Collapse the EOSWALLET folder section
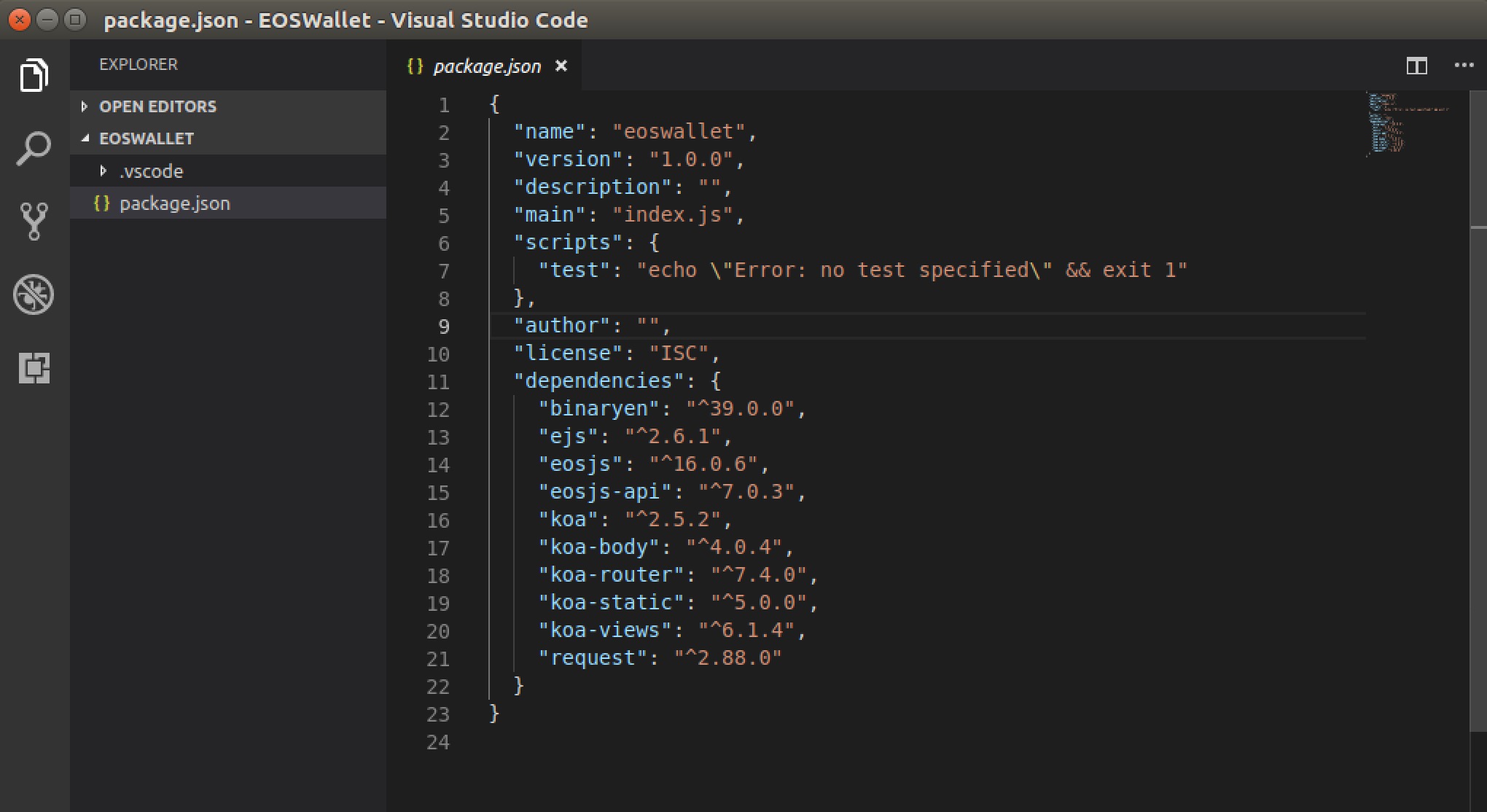The image size is (1487, 812). tap(228, 138)
